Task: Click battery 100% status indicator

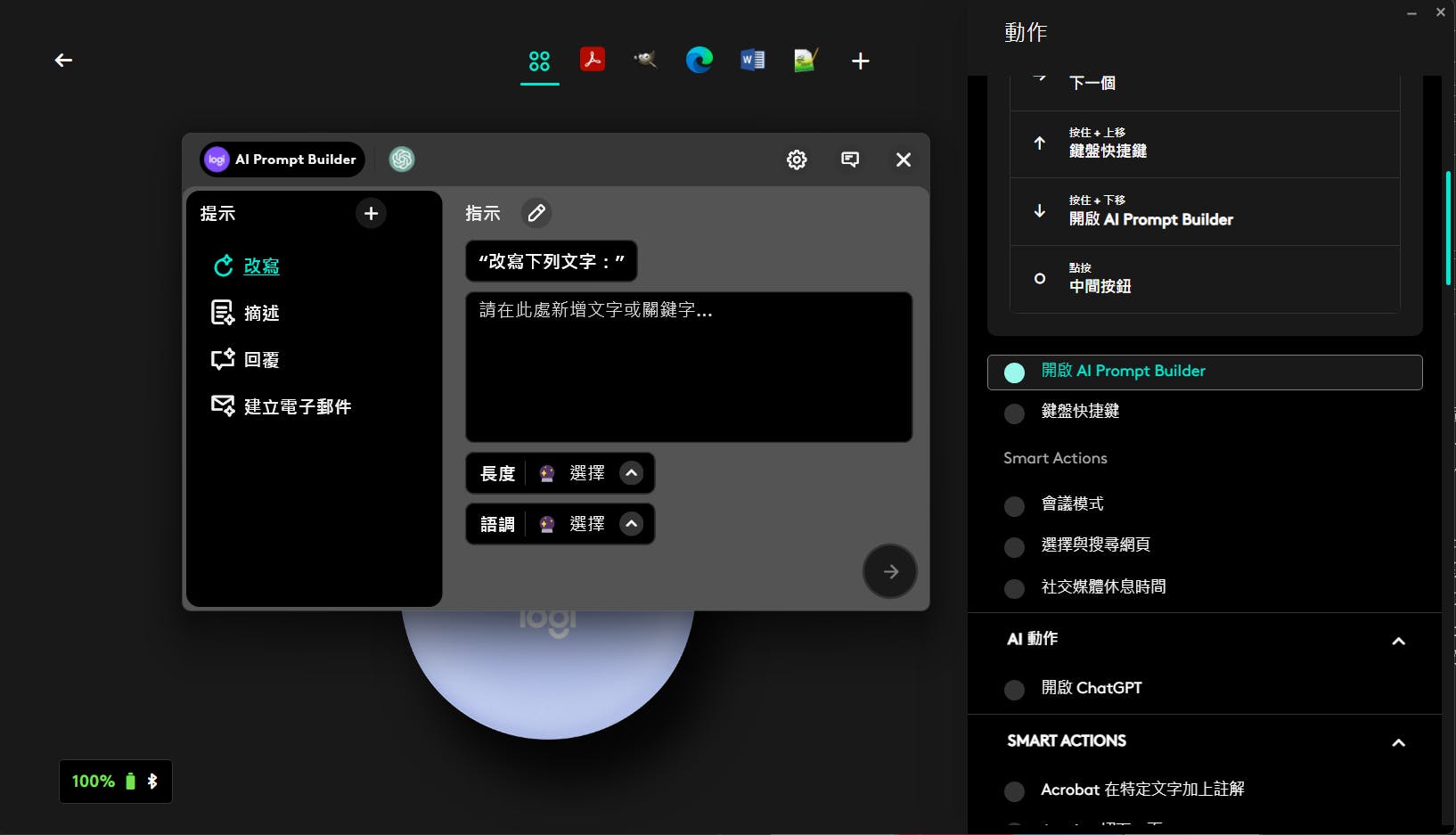Action: click(103, 782)
